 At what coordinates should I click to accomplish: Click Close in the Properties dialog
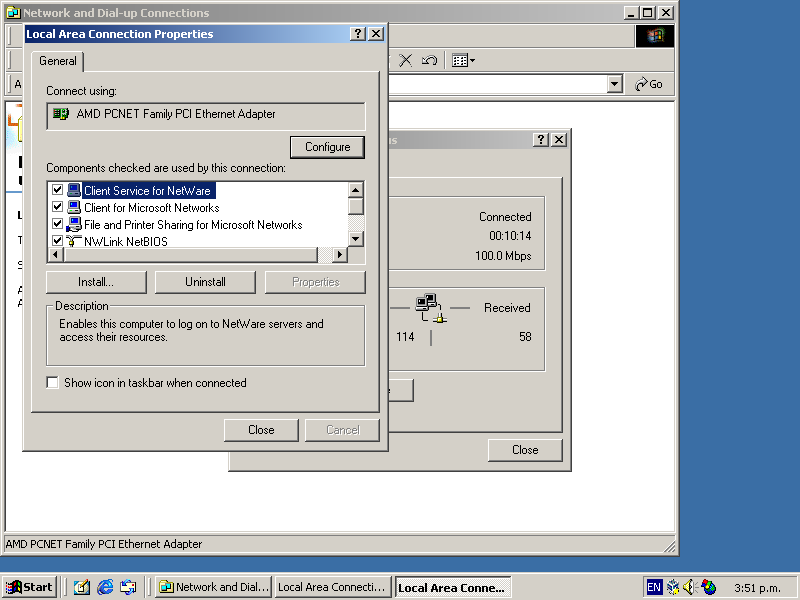coord(261,430)
